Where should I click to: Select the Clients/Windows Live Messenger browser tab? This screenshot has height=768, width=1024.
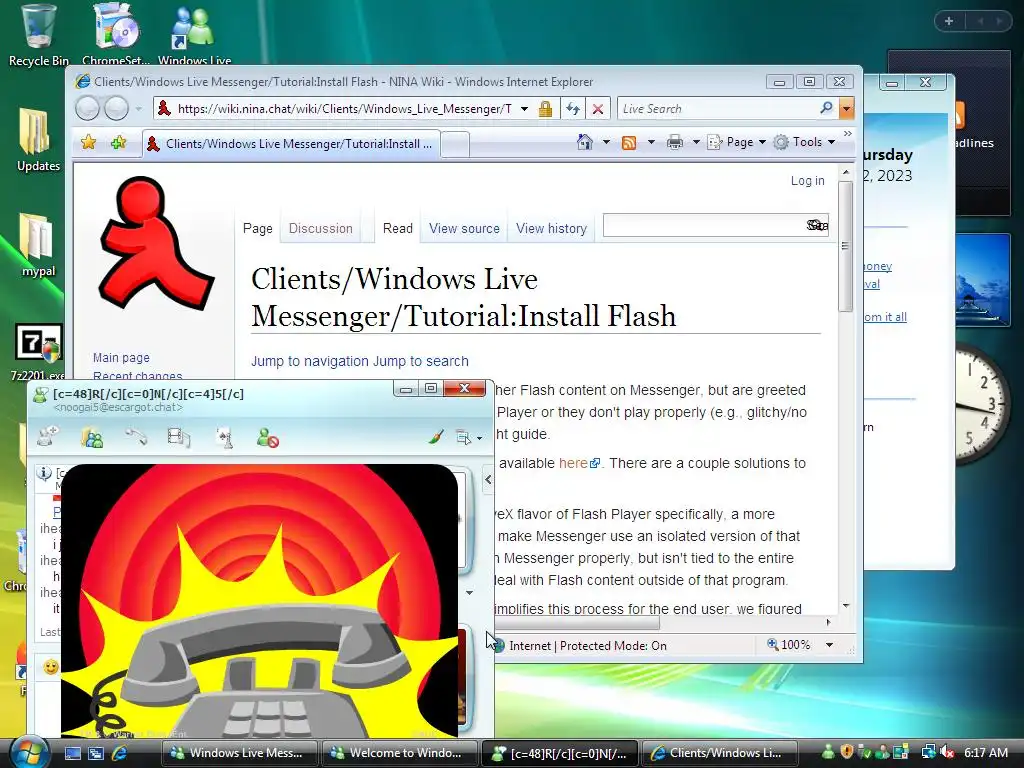(x=291, y=144)
